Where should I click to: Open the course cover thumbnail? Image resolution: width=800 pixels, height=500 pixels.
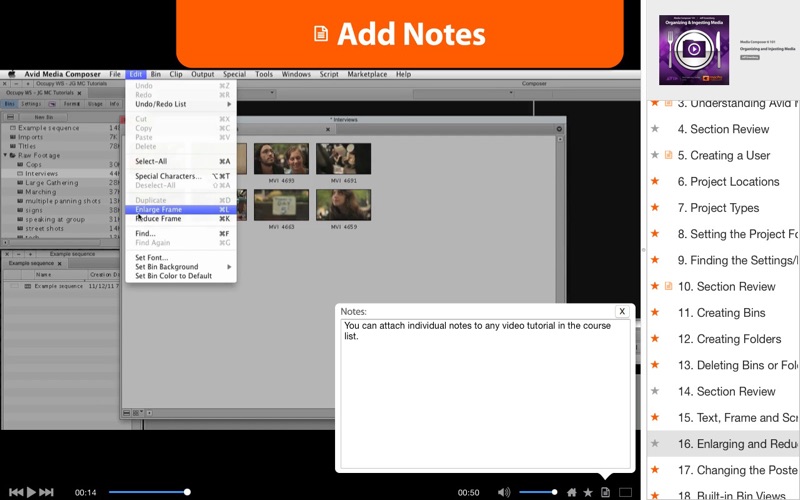tap(693, 49)
